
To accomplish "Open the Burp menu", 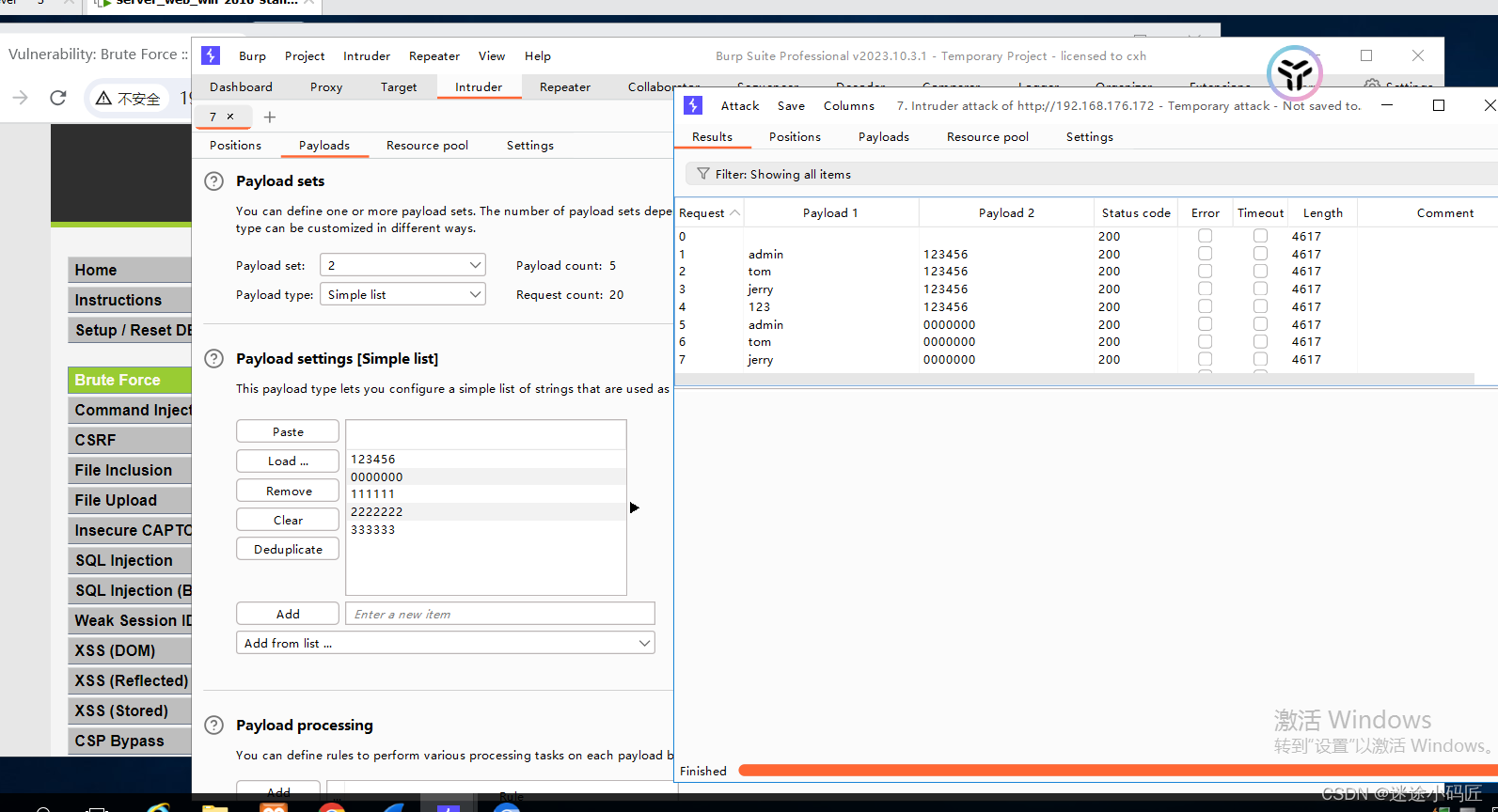I will 252,56.
